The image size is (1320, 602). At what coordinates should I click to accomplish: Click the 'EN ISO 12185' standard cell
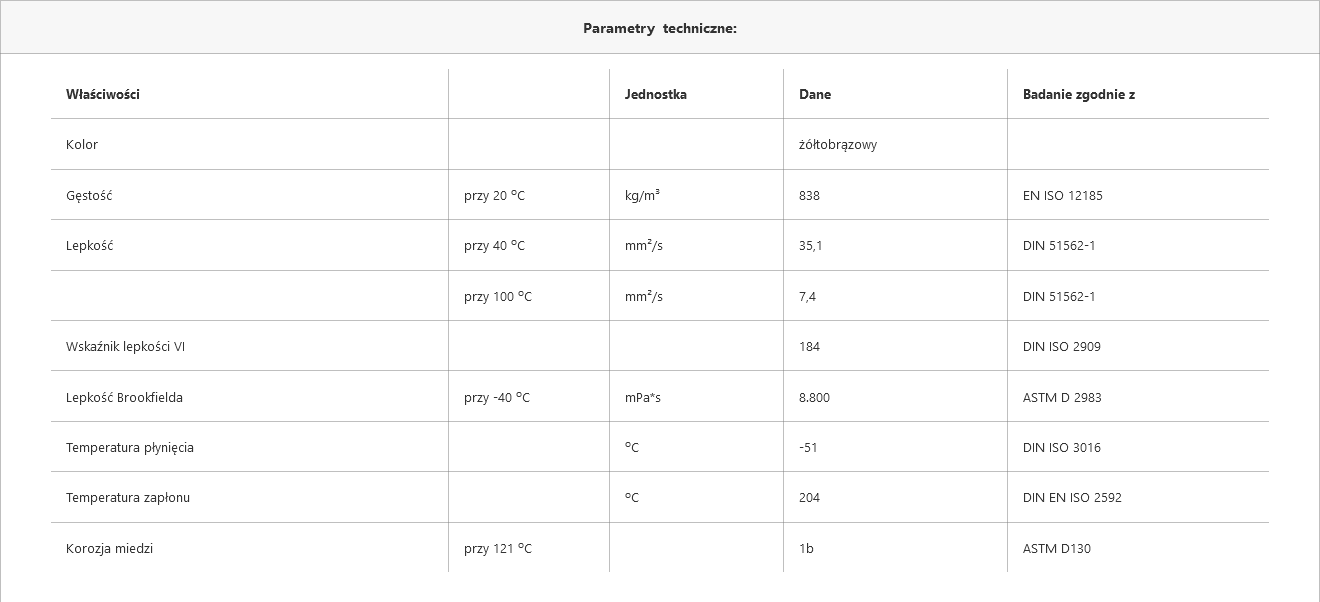pos(1063,195)
